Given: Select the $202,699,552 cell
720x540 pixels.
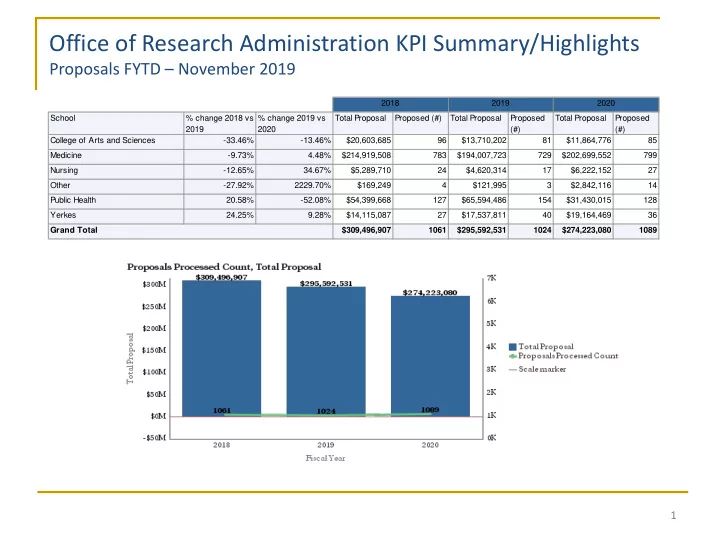Looking at the screenshot, I should click(x=583, y=156).
